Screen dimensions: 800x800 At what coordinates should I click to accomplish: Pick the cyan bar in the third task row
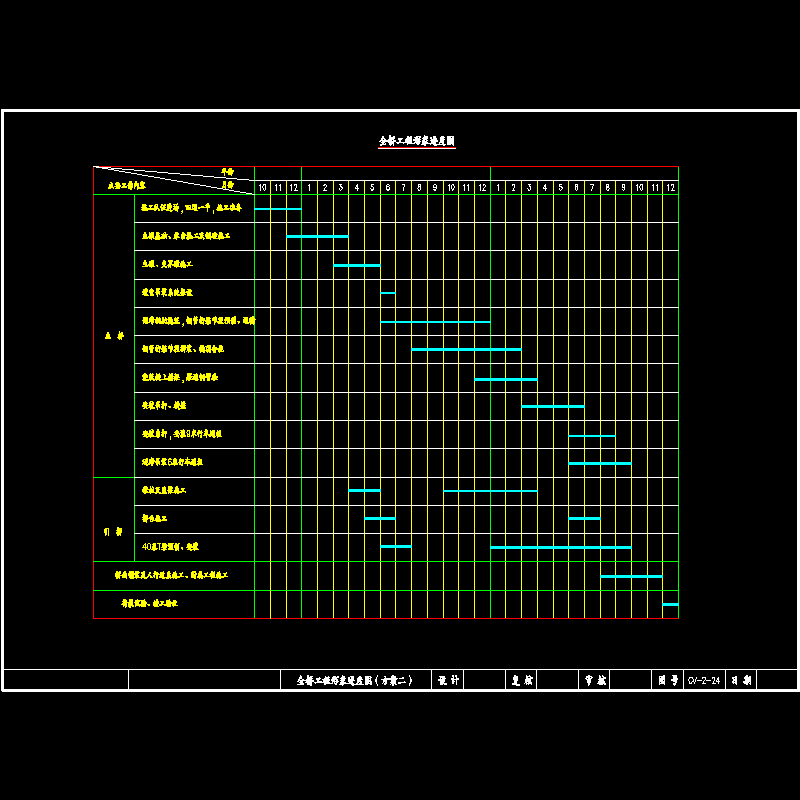356,265
